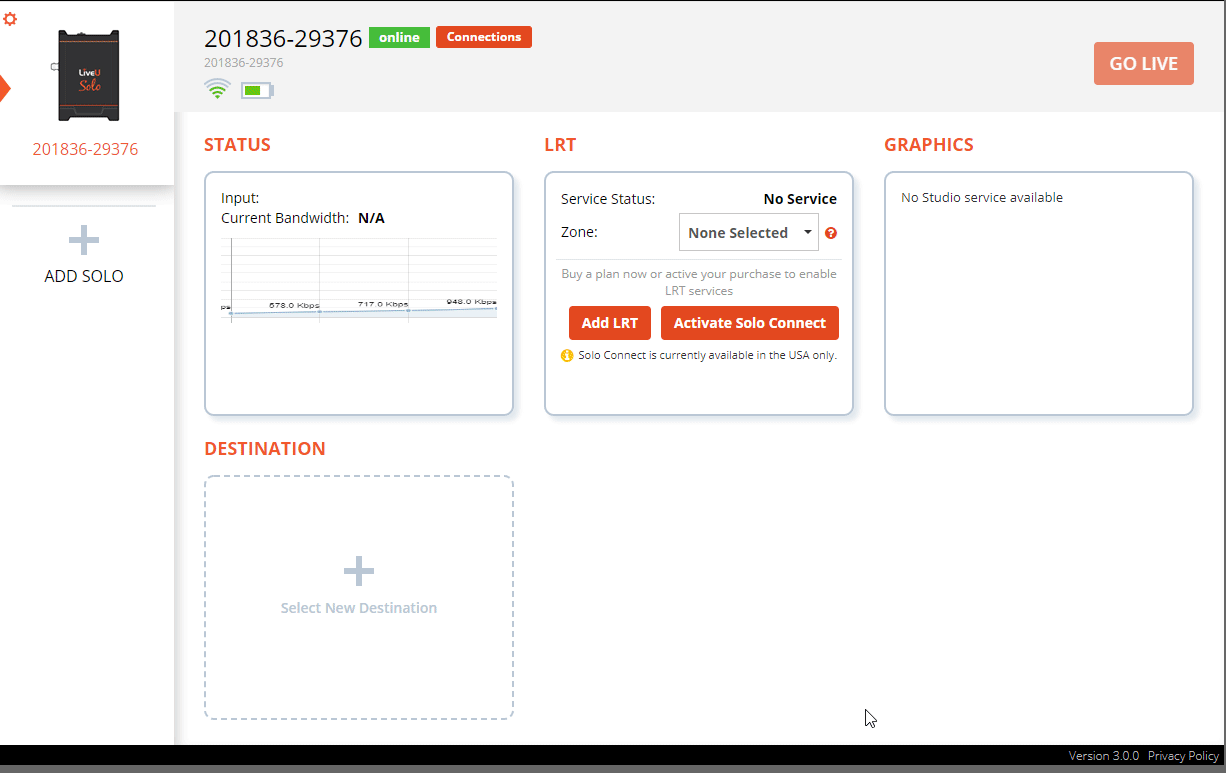Click the LRT section heading
The width and height of the screenshot is (1226, 773).
pyautogui.click(x=560, y=144)
